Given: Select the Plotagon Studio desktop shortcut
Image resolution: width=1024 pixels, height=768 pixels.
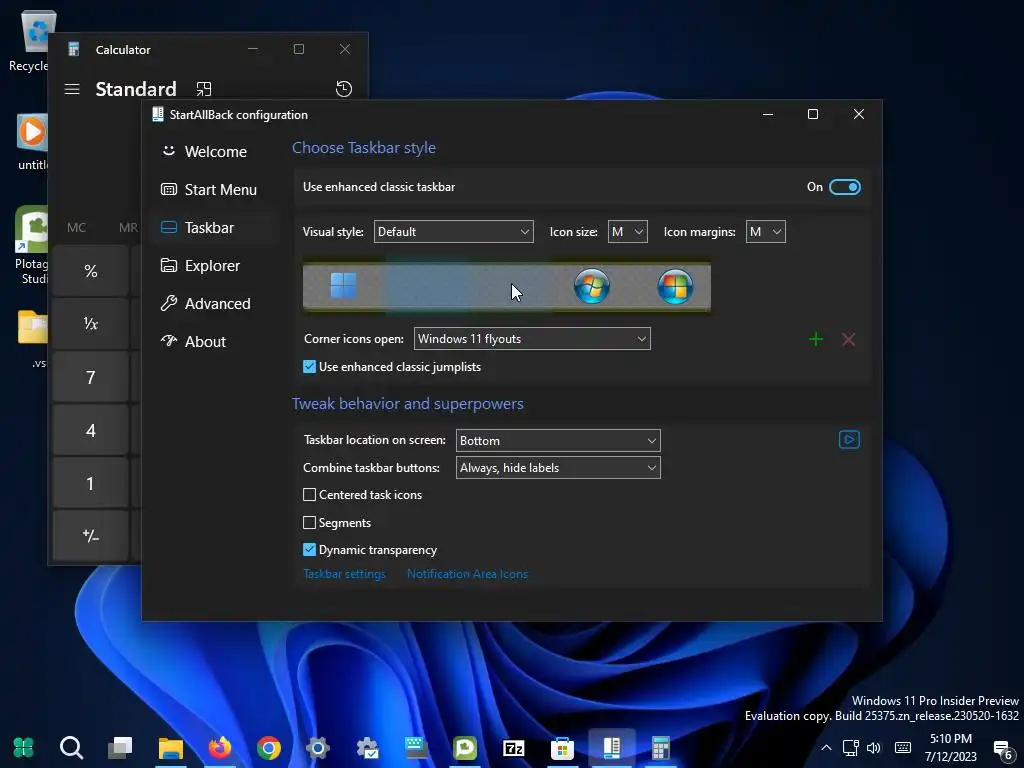Looking at the screenshot, I should point(31,246).
